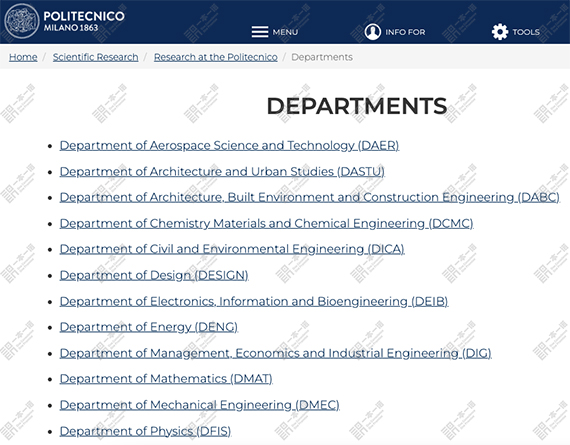Click the Info For person icon
570x445 pixels.
(x=373, y=32)
